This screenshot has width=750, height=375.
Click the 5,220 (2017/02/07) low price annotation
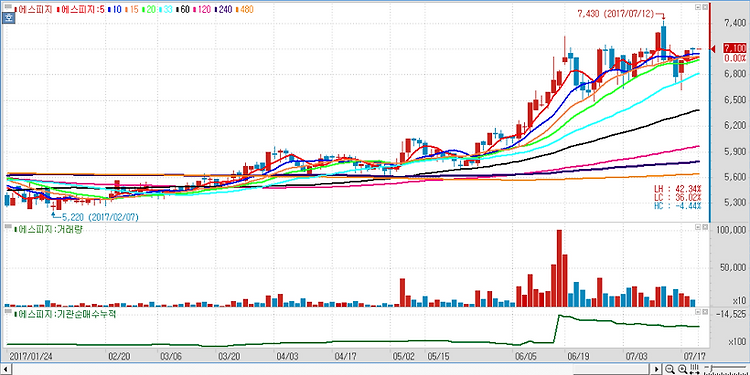pos(100,217)
